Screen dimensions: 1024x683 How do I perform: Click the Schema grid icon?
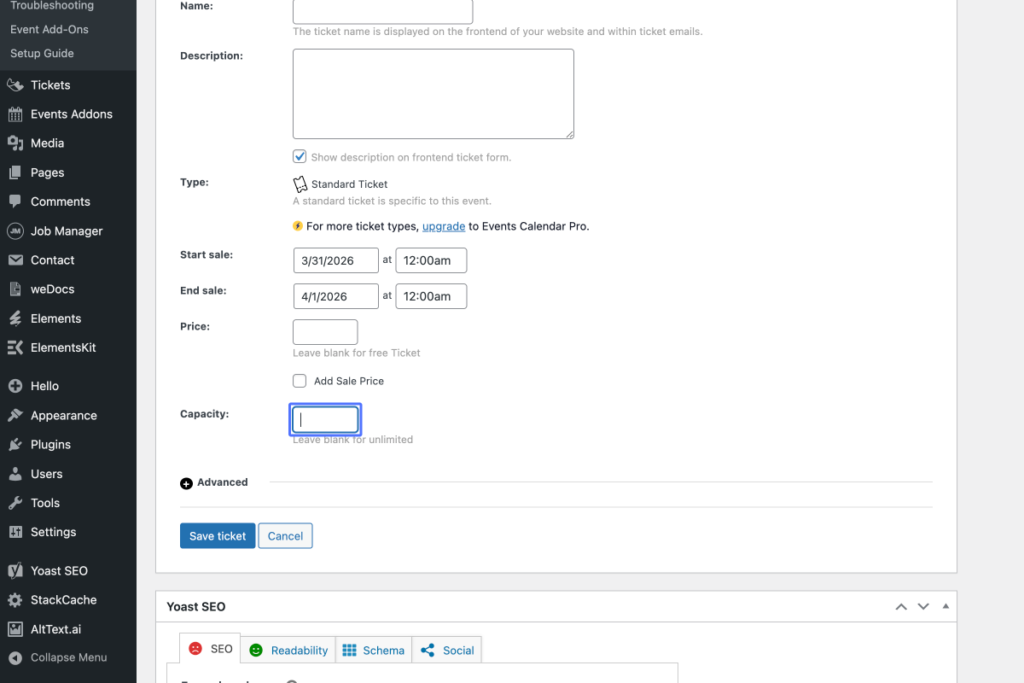tap(349, 650)
